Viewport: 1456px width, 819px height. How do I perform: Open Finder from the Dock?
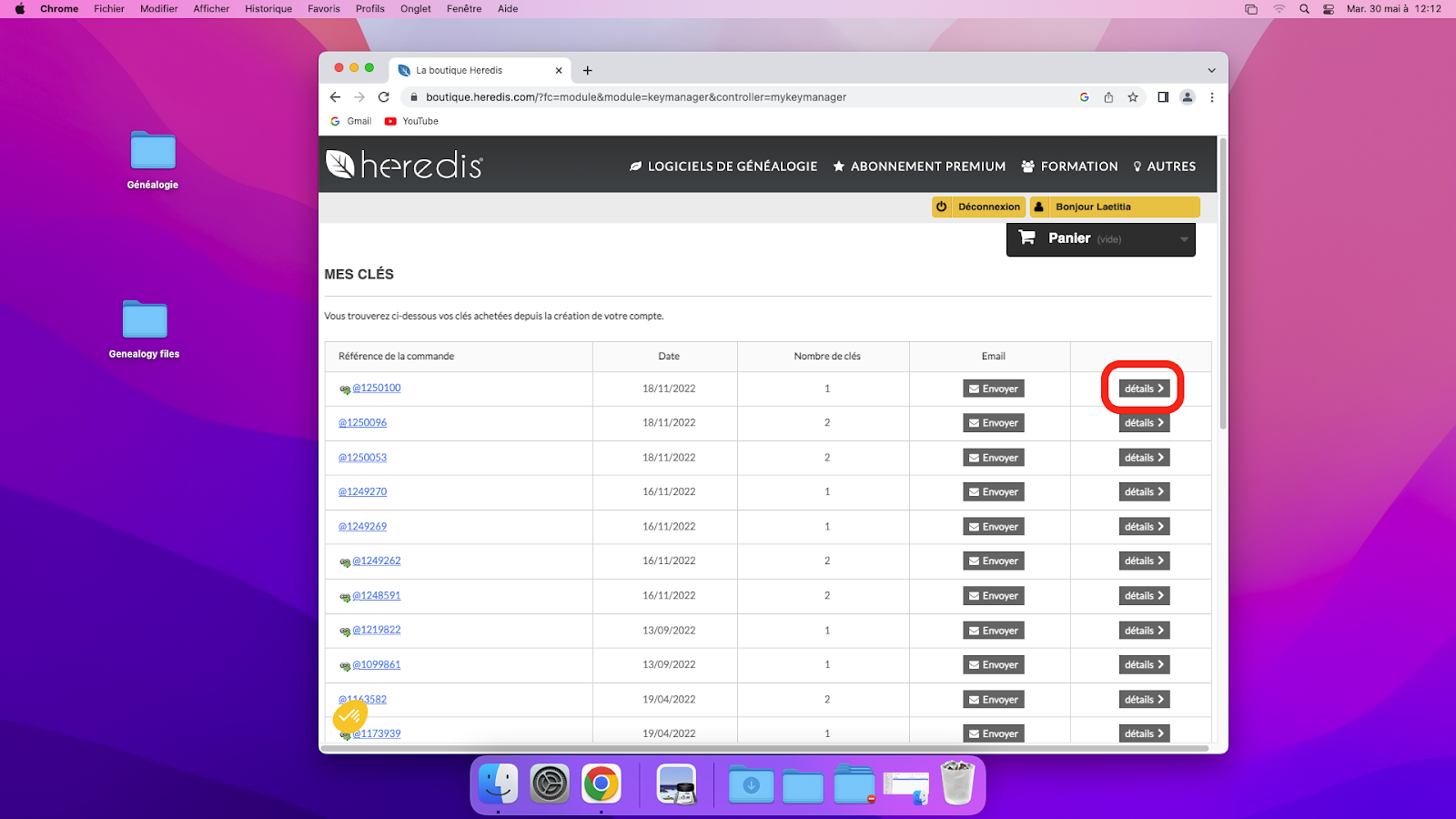click(499, 784)
